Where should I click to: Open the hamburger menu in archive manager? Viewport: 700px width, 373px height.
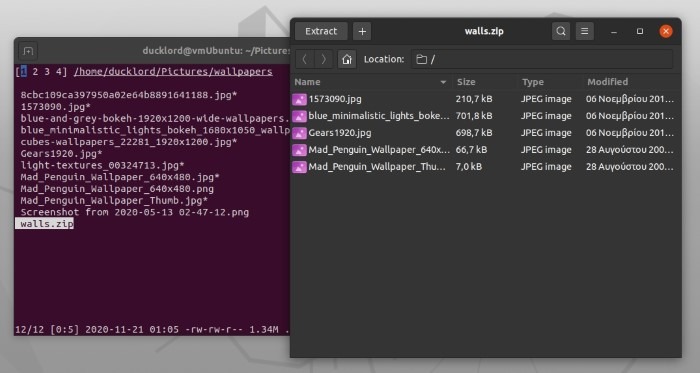(584, 31)
